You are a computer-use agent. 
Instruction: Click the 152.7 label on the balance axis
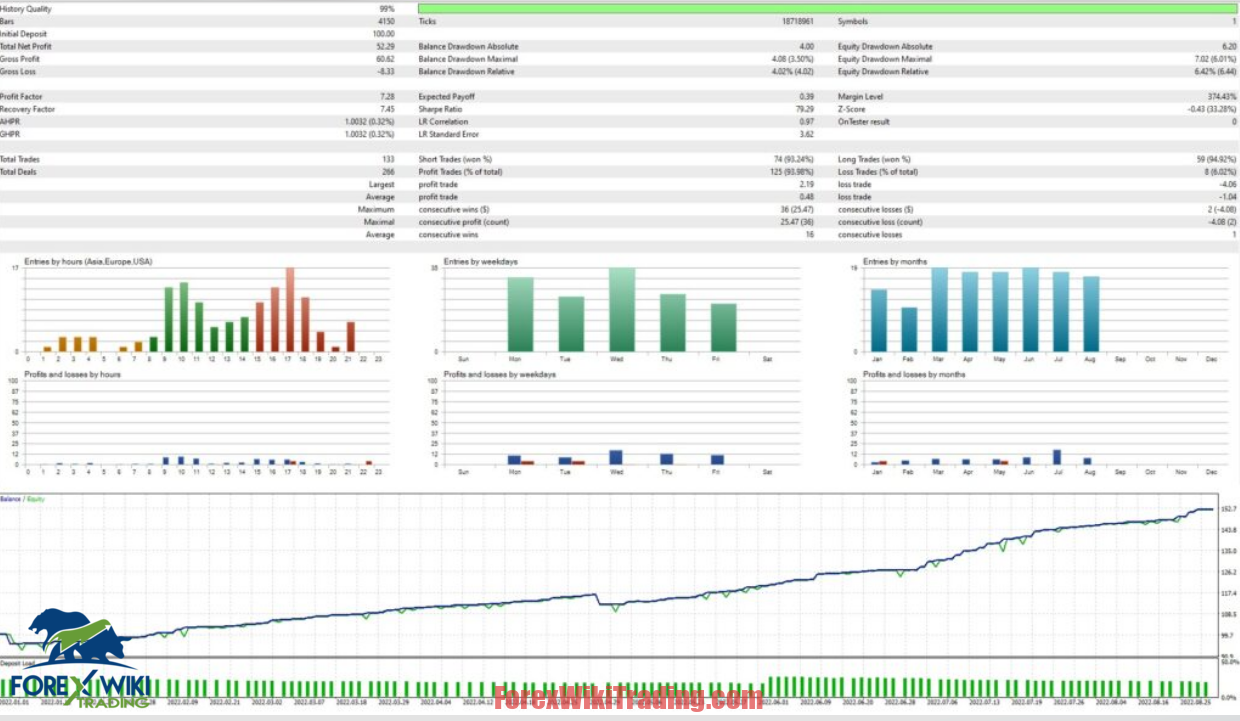pyautogui.click(x=1229, y=509)
